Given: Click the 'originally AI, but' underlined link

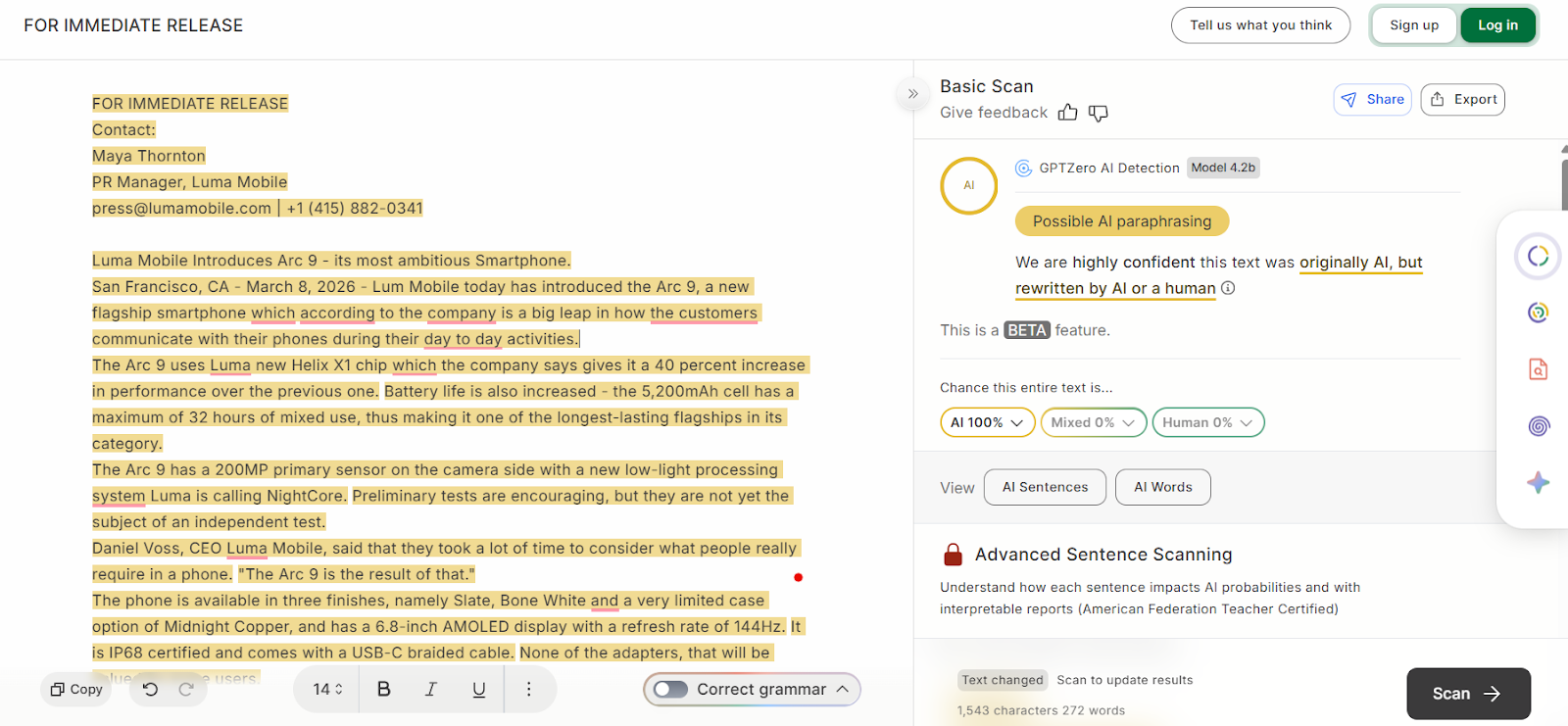Looking at the screenshot, I should pos(1360,263).
